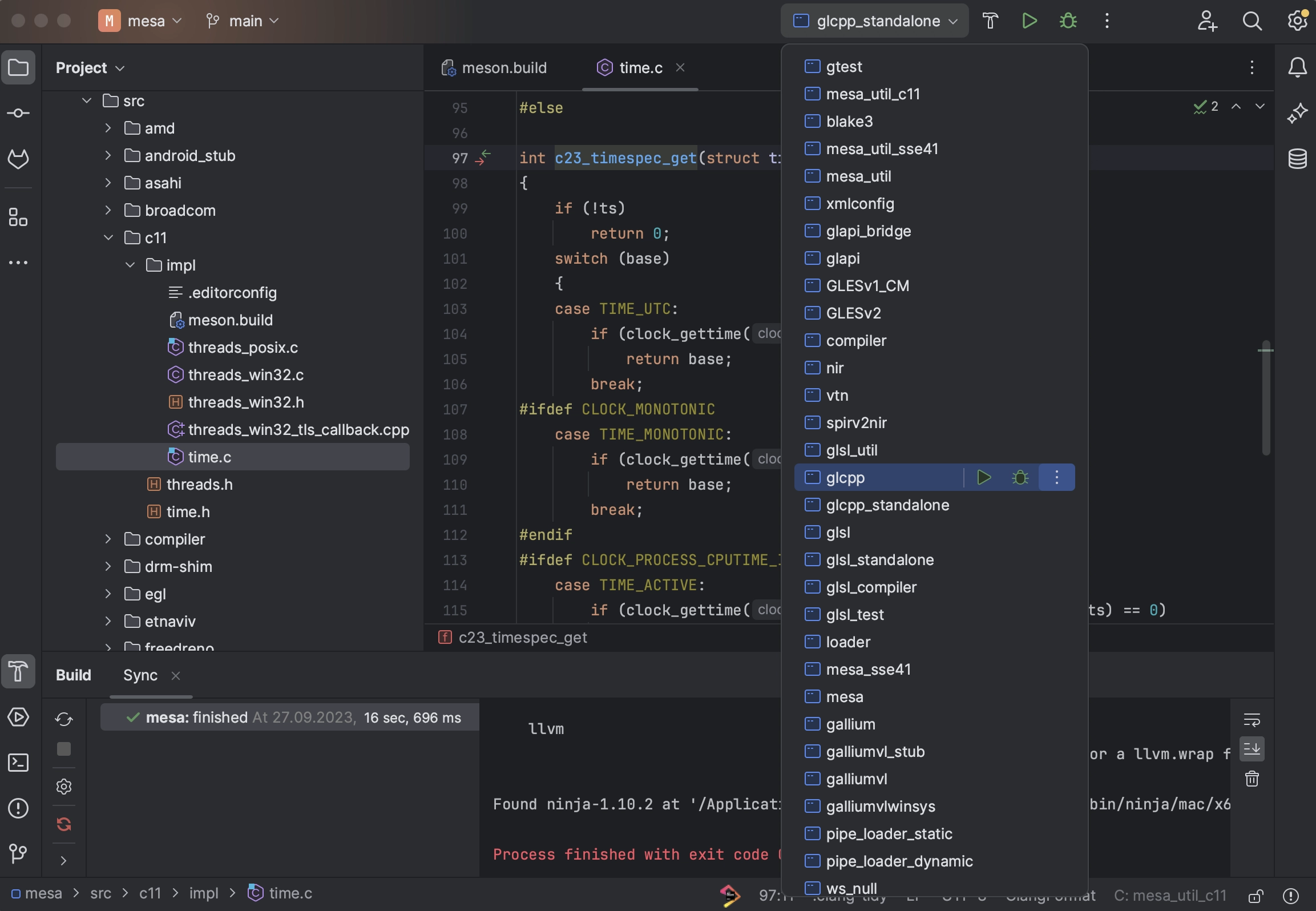Select the Build tab label
The width and height of the screenshot is (1316, 911).
click(x=74, y=675)
